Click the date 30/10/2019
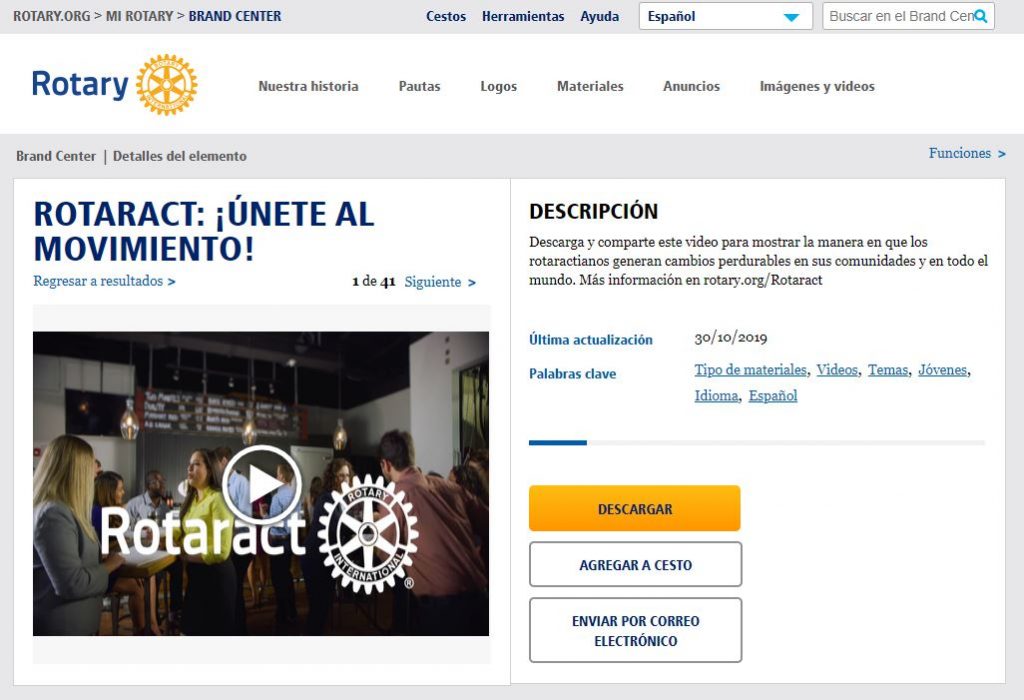 (x=731, y=338)
